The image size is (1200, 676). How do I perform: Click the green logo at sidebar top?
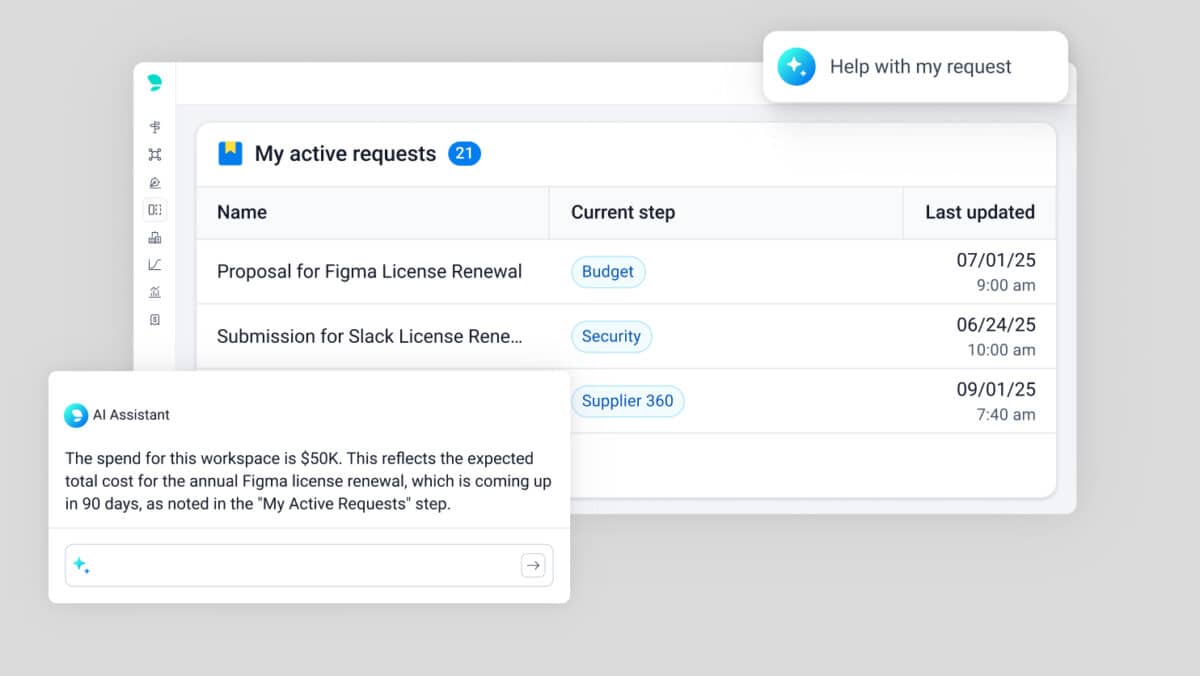click(154, 82)
